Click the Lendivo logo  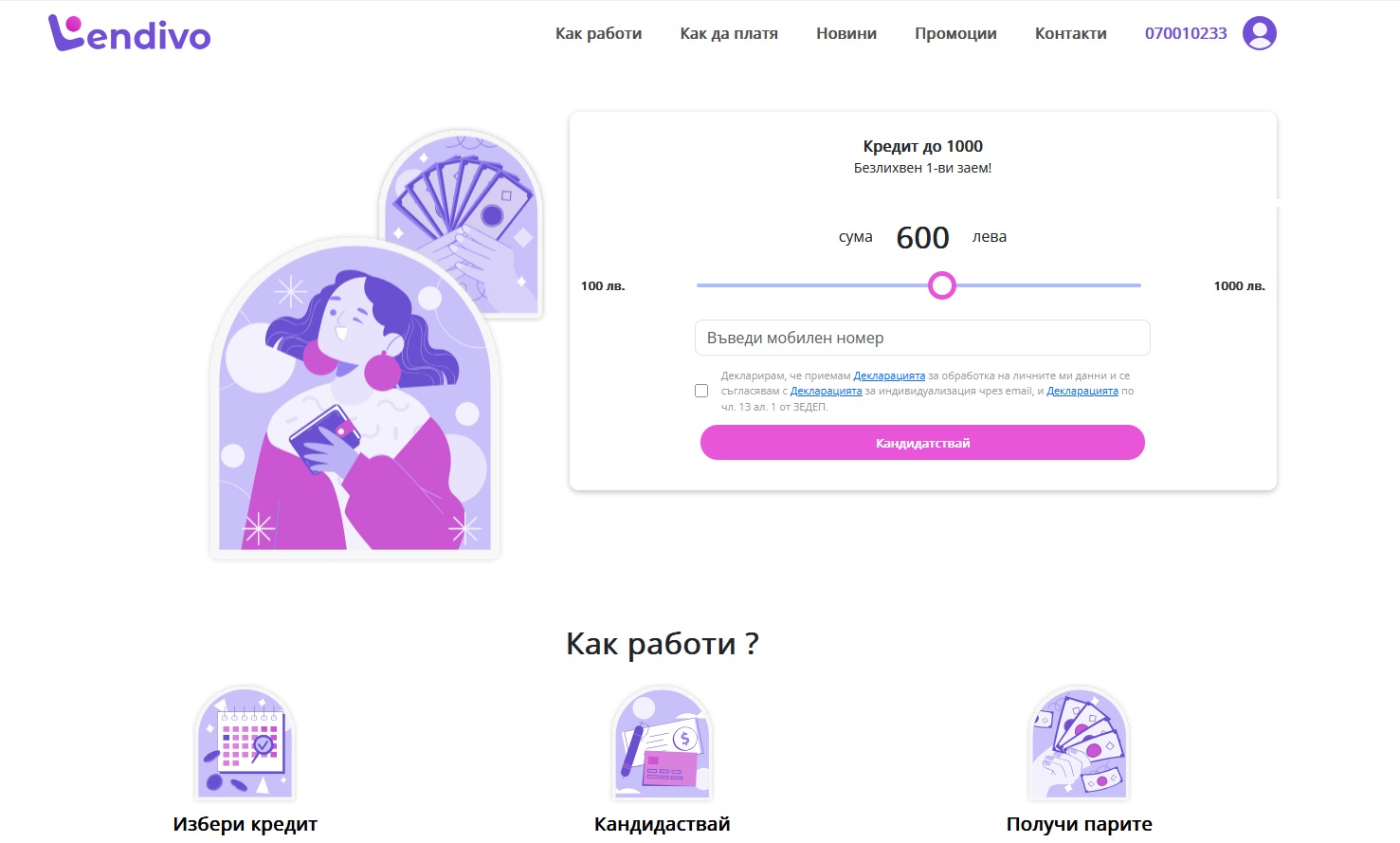[130, 33]
